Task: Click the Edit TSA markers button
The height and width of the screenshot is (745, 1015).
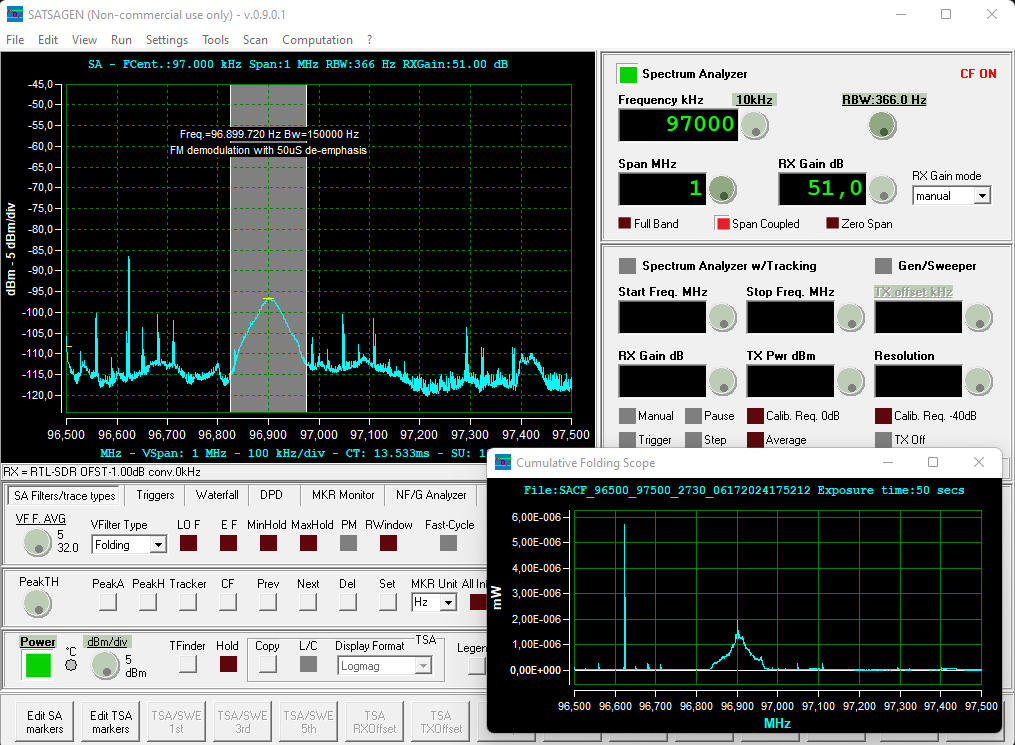Action: pyautogui.click(x=111, y=722)
